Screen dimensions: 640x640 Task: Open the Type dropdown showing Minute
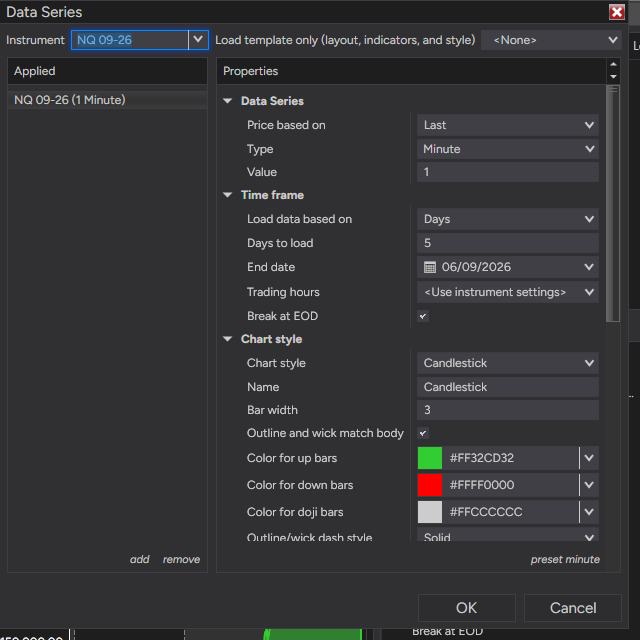click(507, 149)
